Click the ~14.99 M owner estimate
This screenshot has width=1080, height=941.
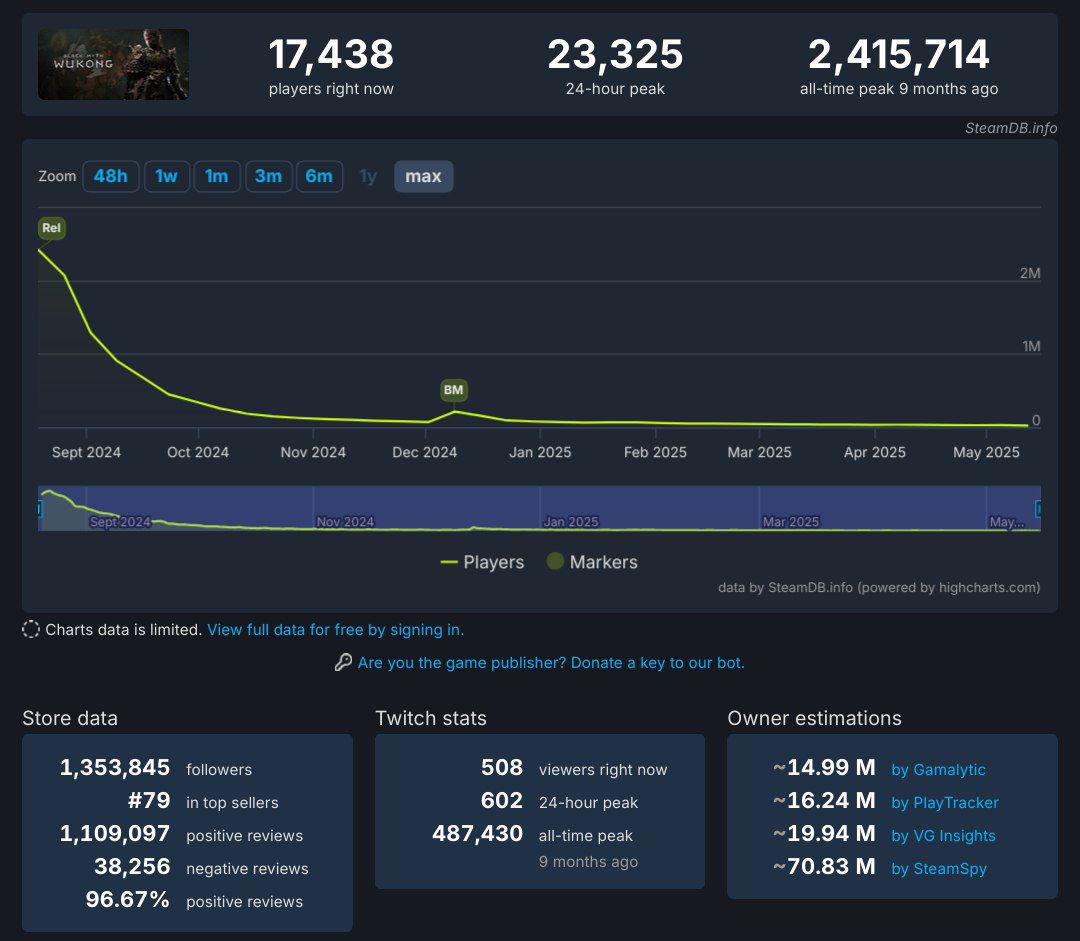pos(824,767)
